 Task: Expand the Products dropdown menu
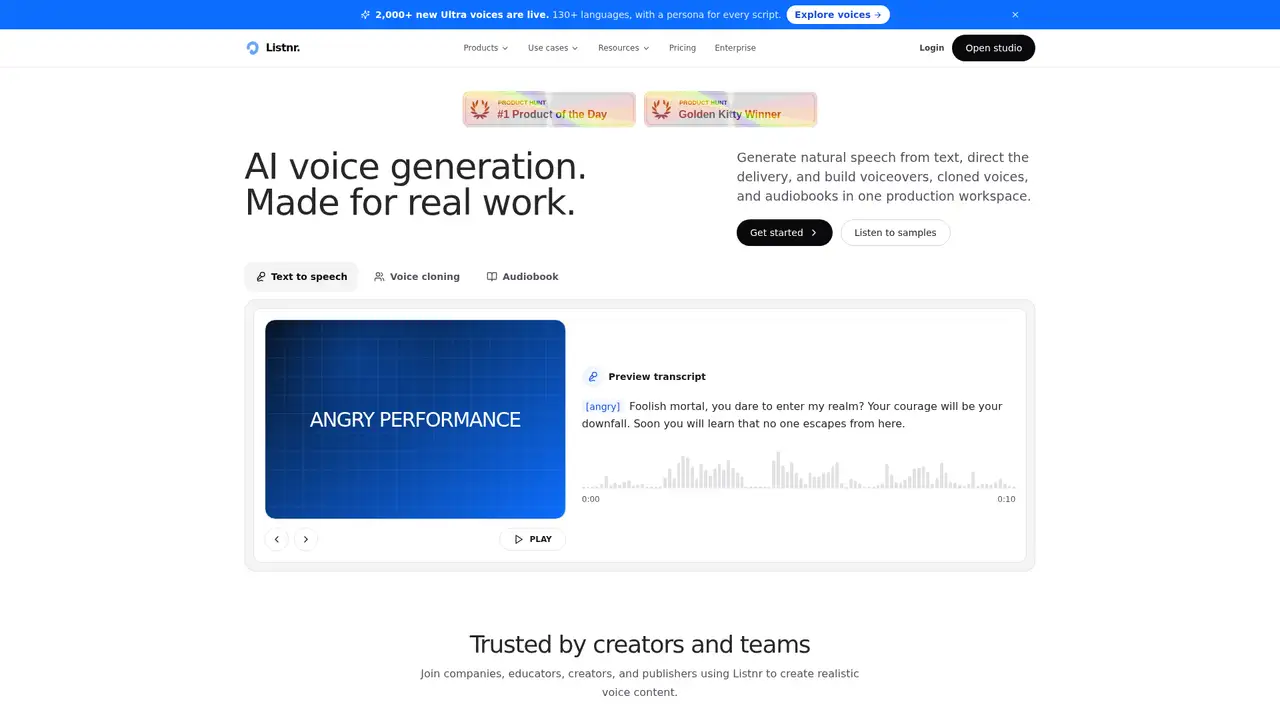click(486, 48)
